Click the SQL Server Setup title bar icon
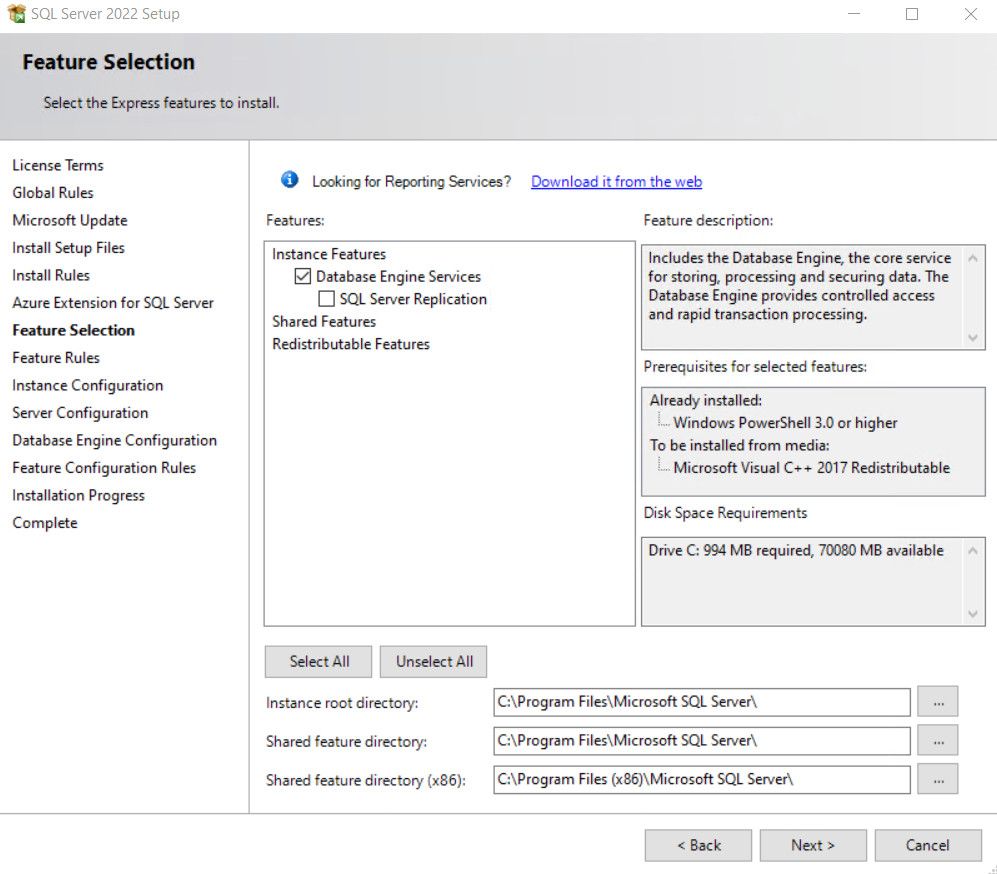This screenshot has height=874, width=997. click(16, 14)
